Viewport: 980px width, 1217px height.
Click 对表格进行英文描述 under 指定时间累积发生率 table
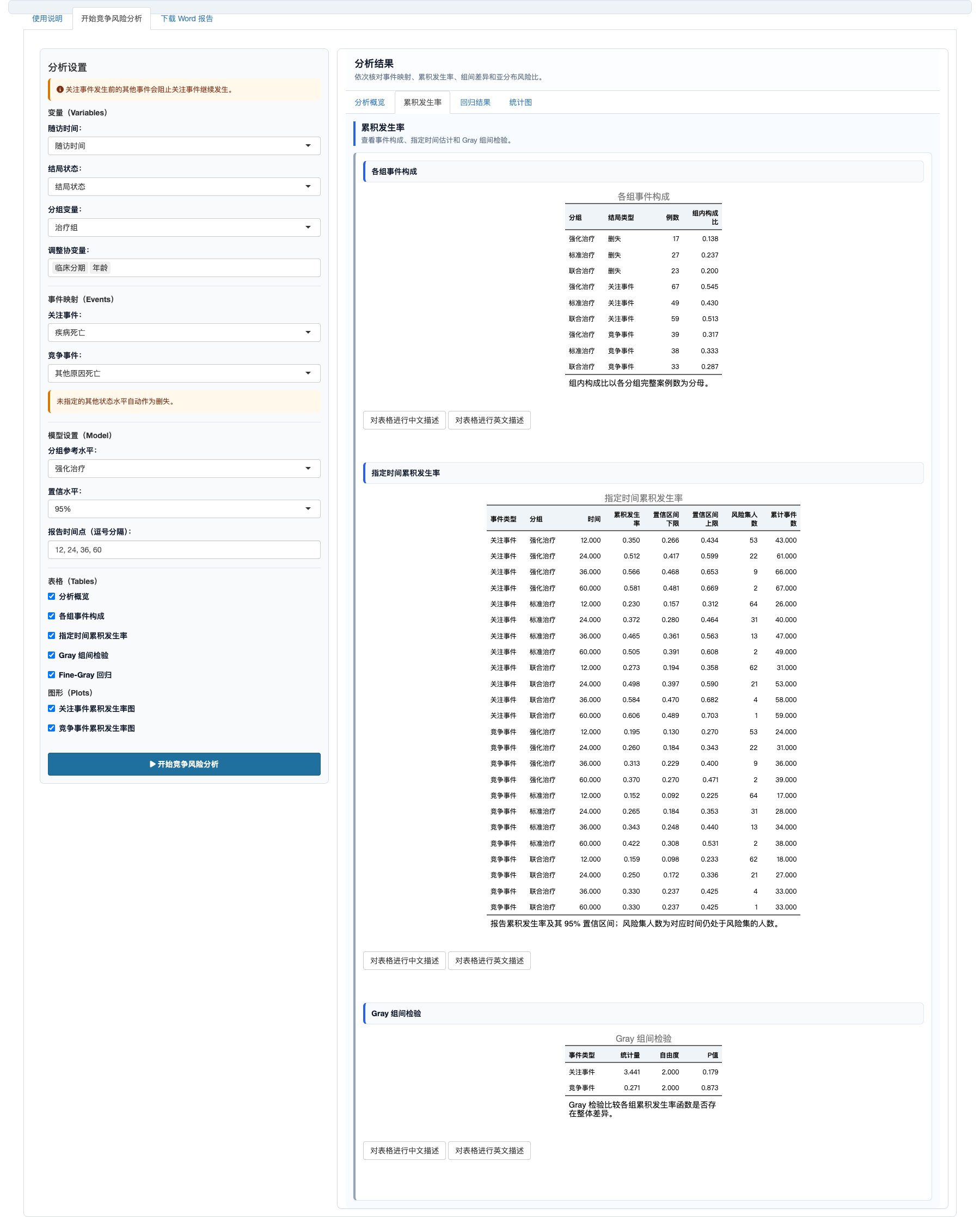(x=489, y=960)
